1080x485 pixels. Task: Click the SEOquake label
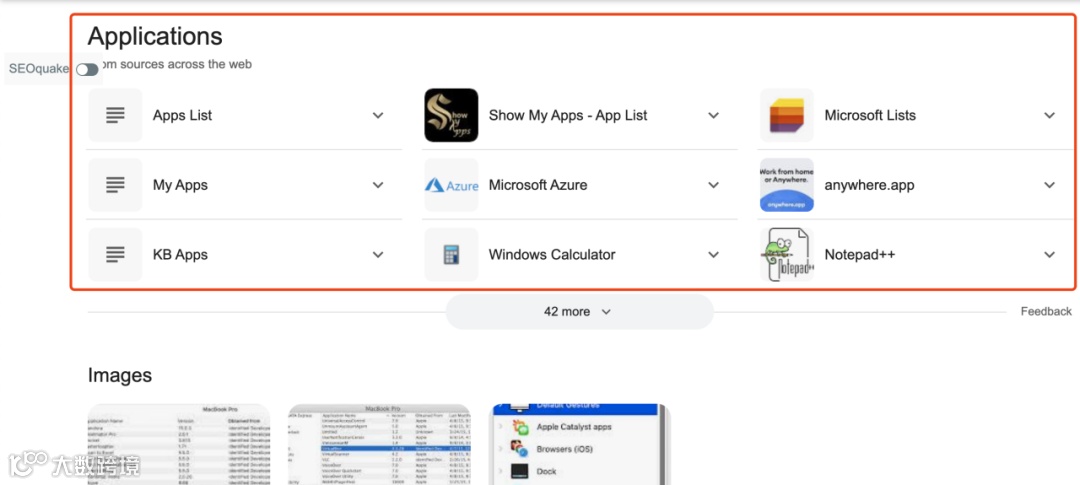click(39, 69)
